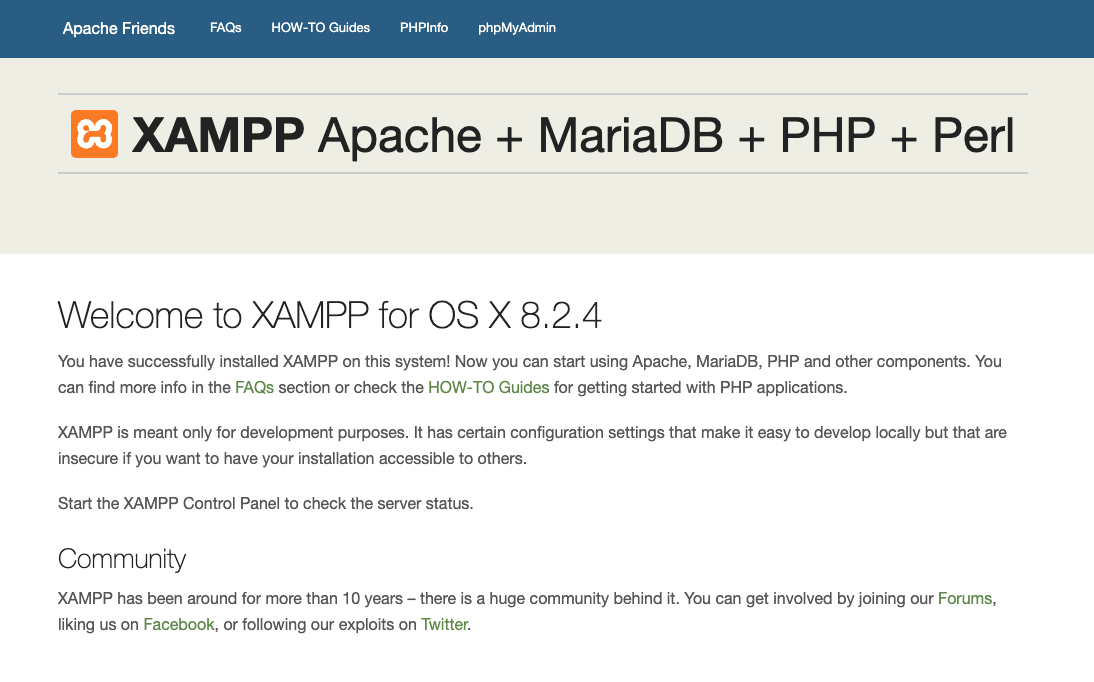Visit the Forums link in the Community section

pos(964,598)
